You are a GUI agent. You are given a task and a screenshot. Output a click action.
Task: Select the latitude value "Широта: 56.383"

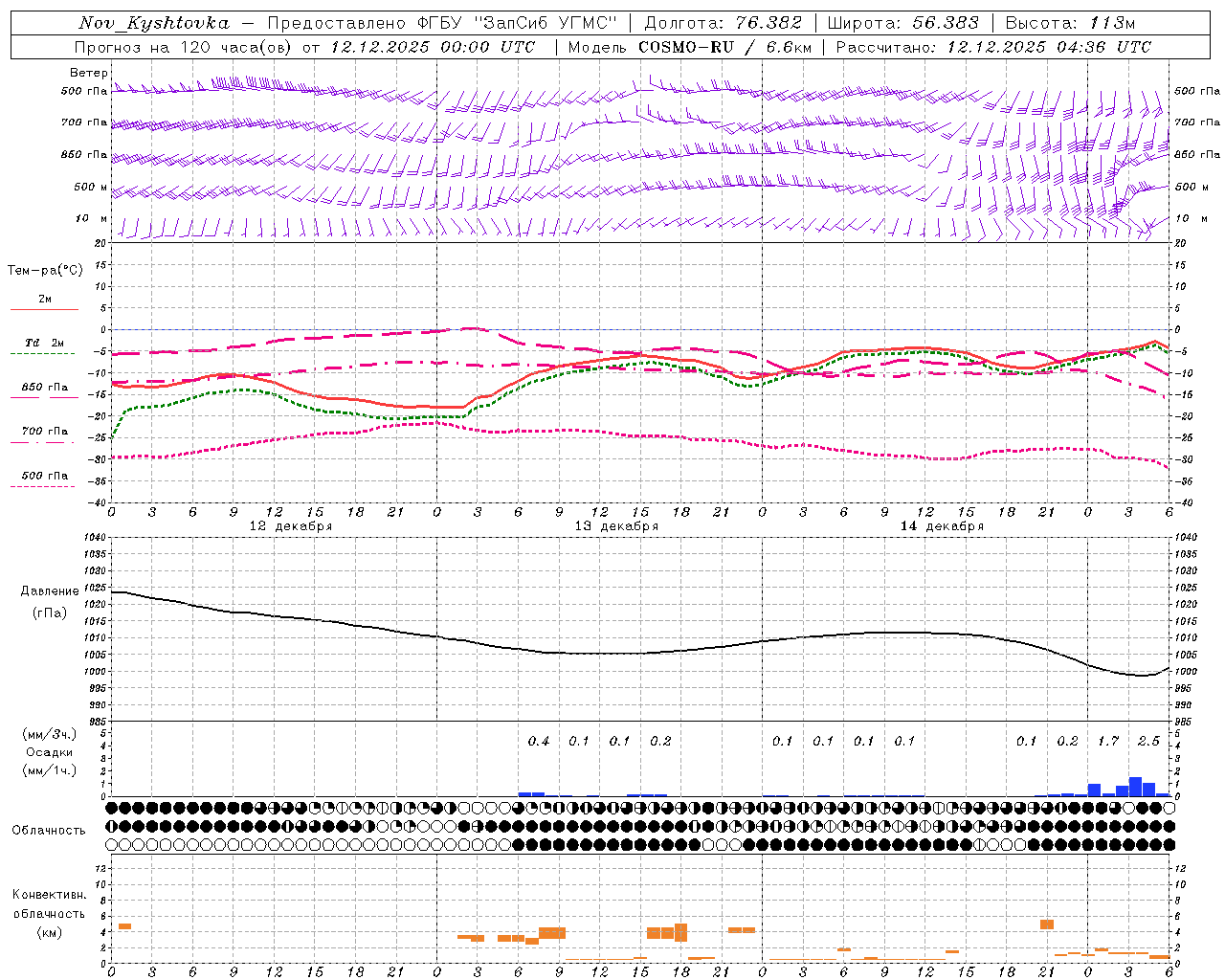tap(903, 23)
